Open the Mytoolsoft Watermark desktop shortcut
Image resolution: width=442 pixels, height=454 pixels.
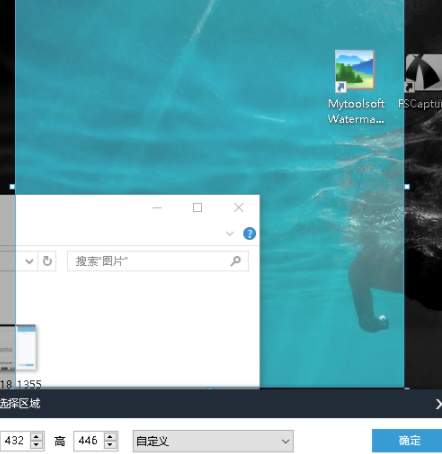point(356,87)
